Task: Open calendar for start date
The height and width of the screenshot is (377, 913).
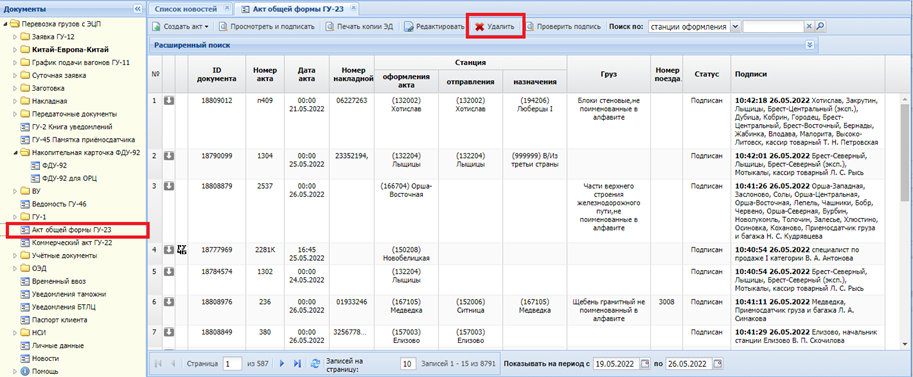Action: pyautogui.click(x=645, y=364)
